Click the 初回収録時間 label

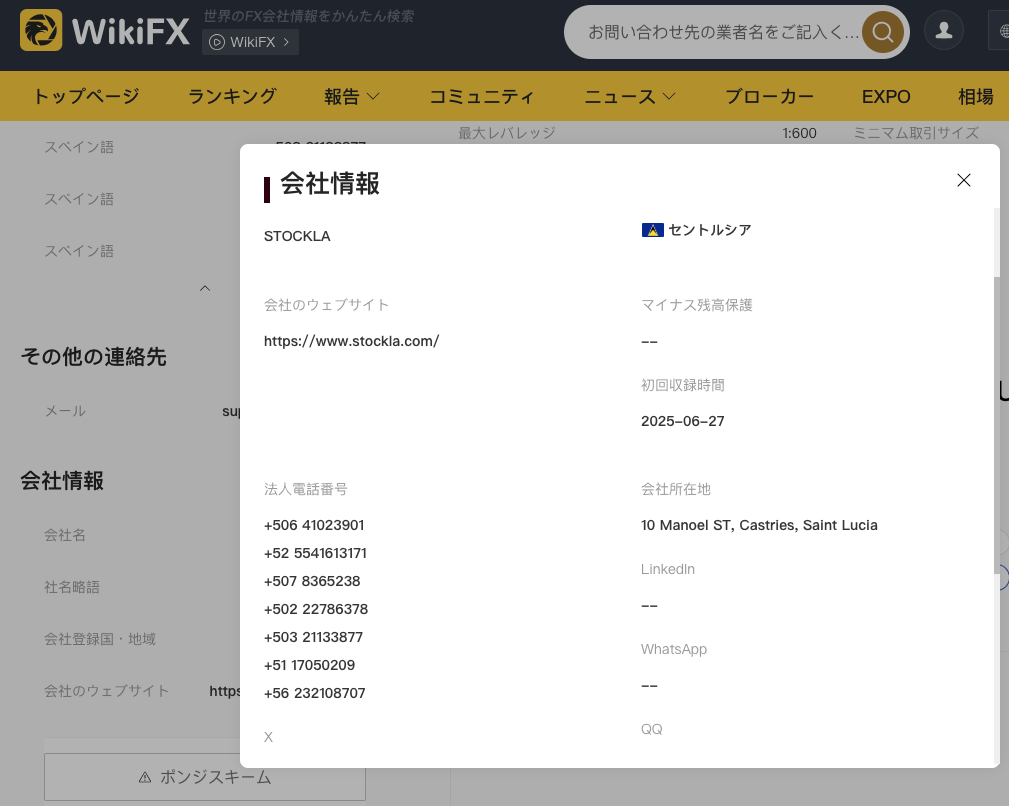pyautogui.click(x=683, y=385)
